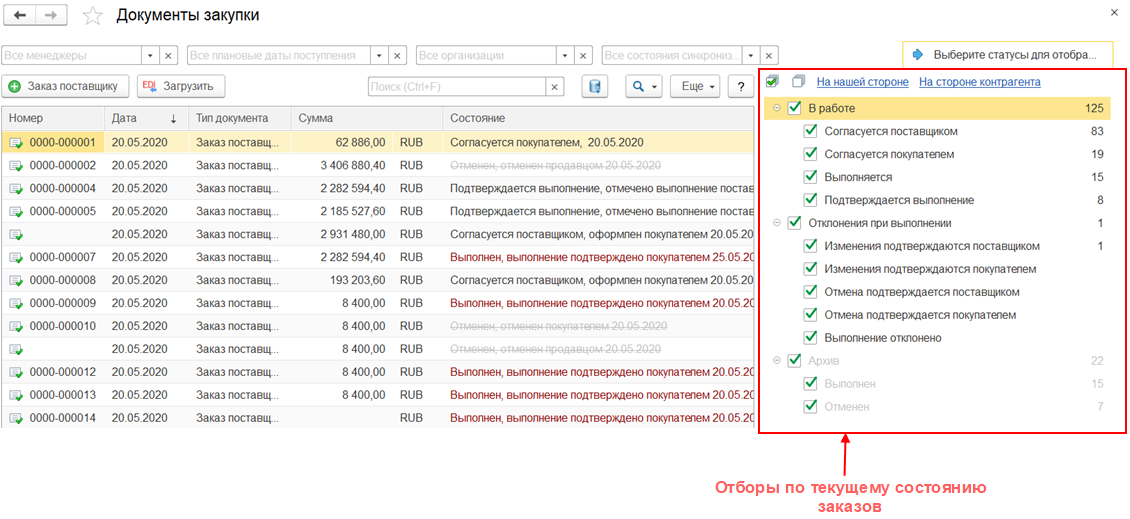Open help with the question mark button
This screenshot has width=1130, height=519.
pyautogui.click(x=740, y=86)
